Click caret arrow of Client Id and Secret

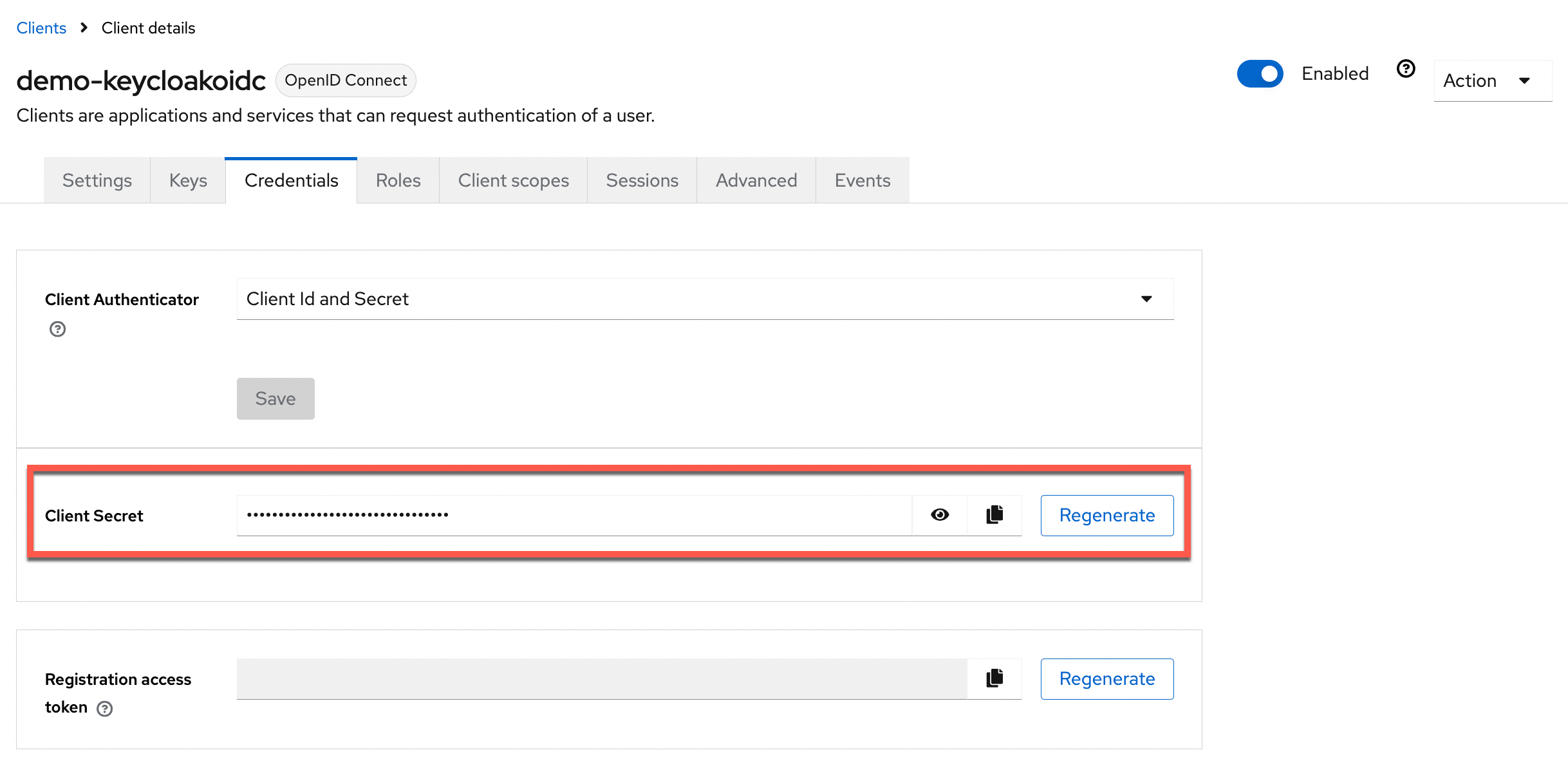click(1146, 299)
